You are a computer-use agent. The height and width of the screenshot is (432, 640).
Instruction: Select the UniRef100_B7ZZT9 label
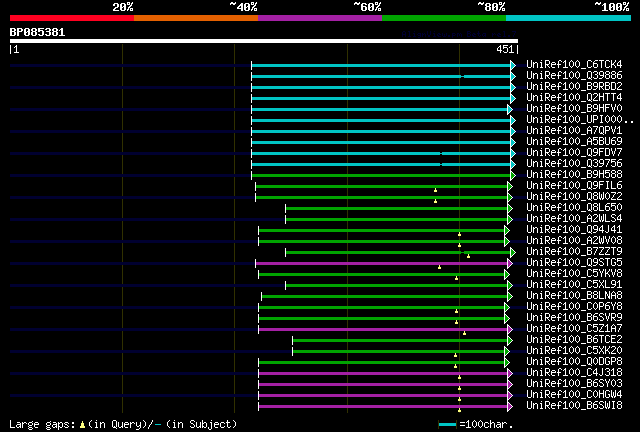[574, 252]
